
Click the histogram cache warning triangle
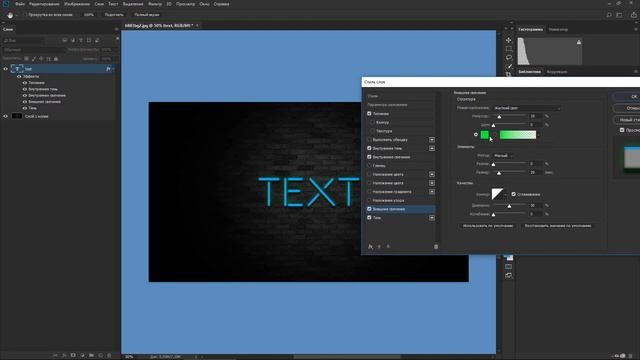point(579,42)
